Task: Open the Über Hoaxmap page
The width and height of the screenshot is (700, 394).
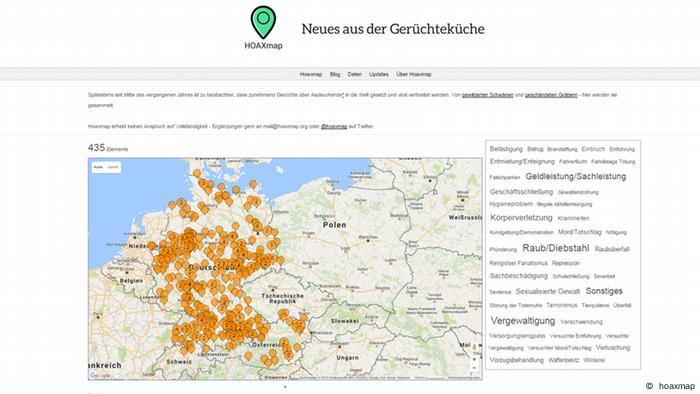Action: point(414,75)
